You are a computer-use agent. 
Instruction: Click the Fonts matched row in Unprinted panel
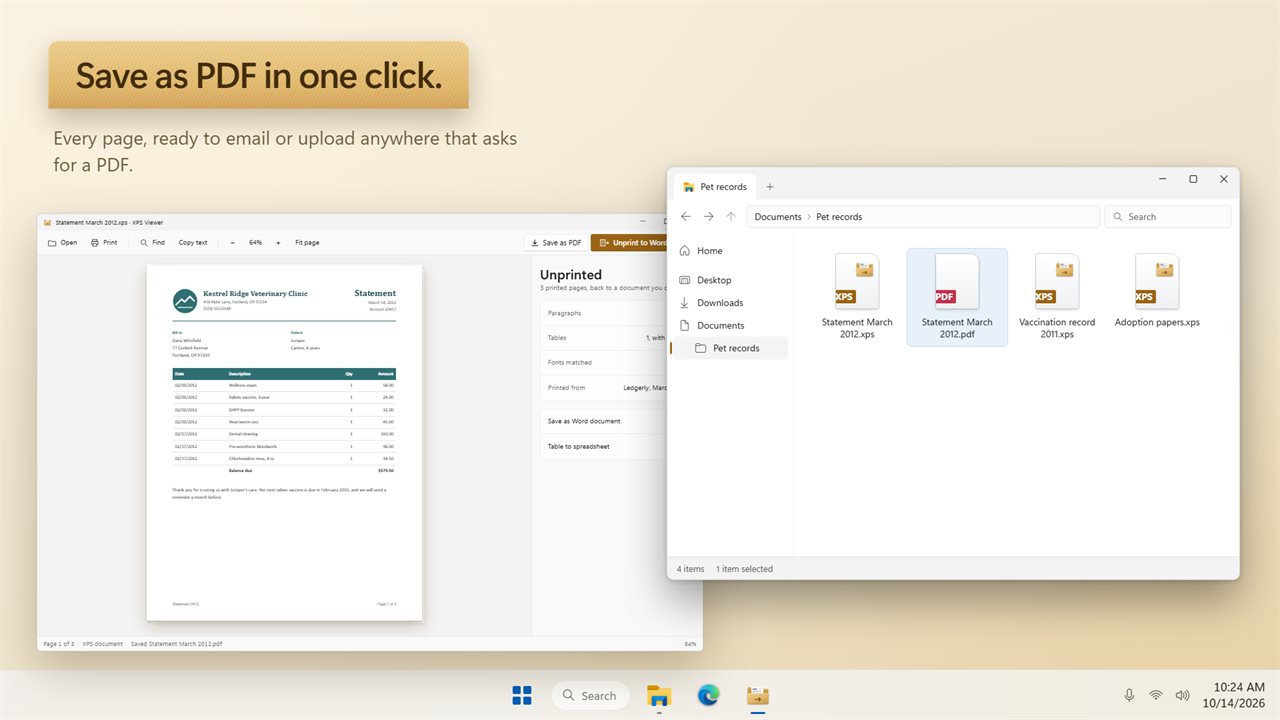tap(603, 362)
